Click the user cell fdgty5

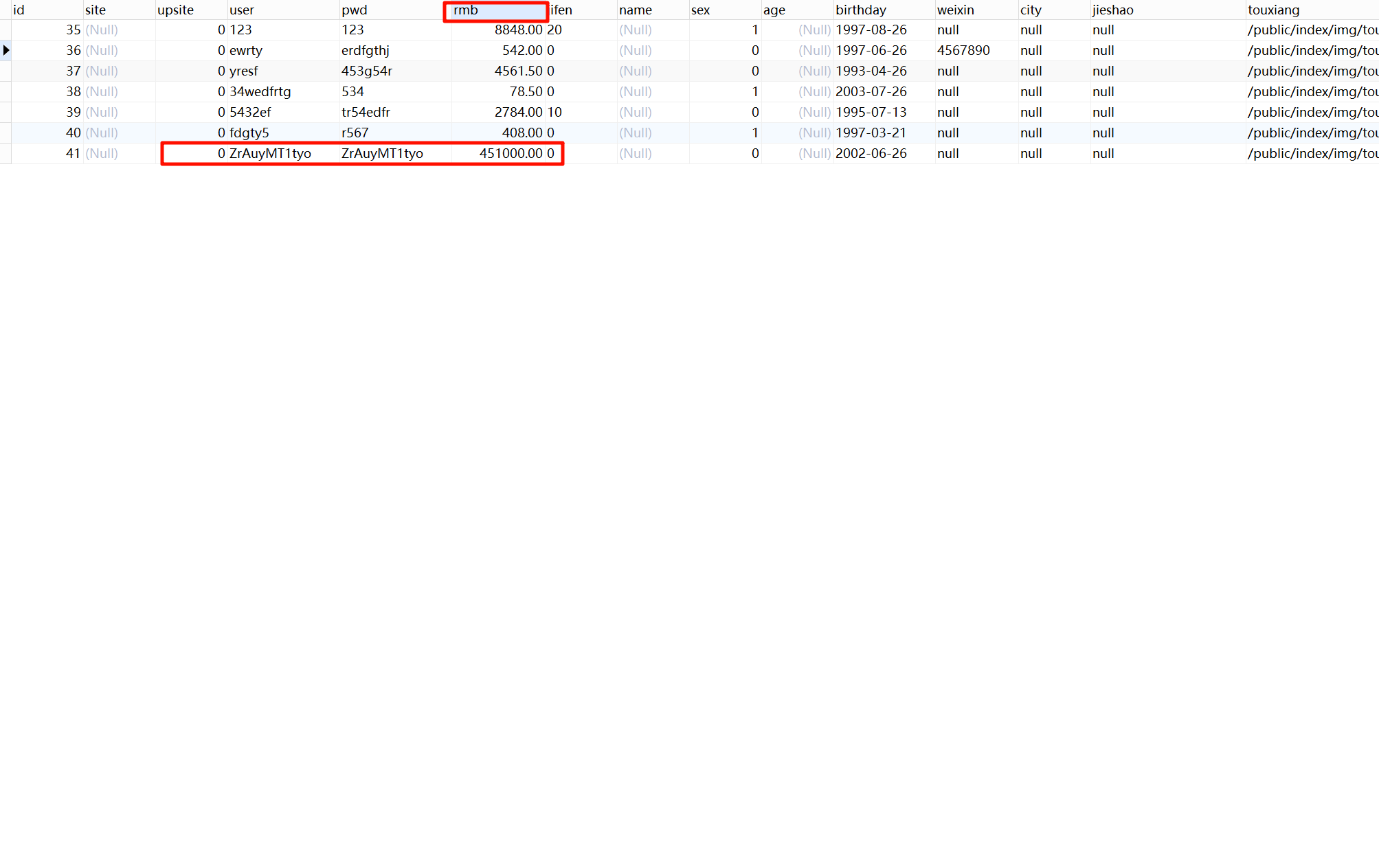coord(249,133)
